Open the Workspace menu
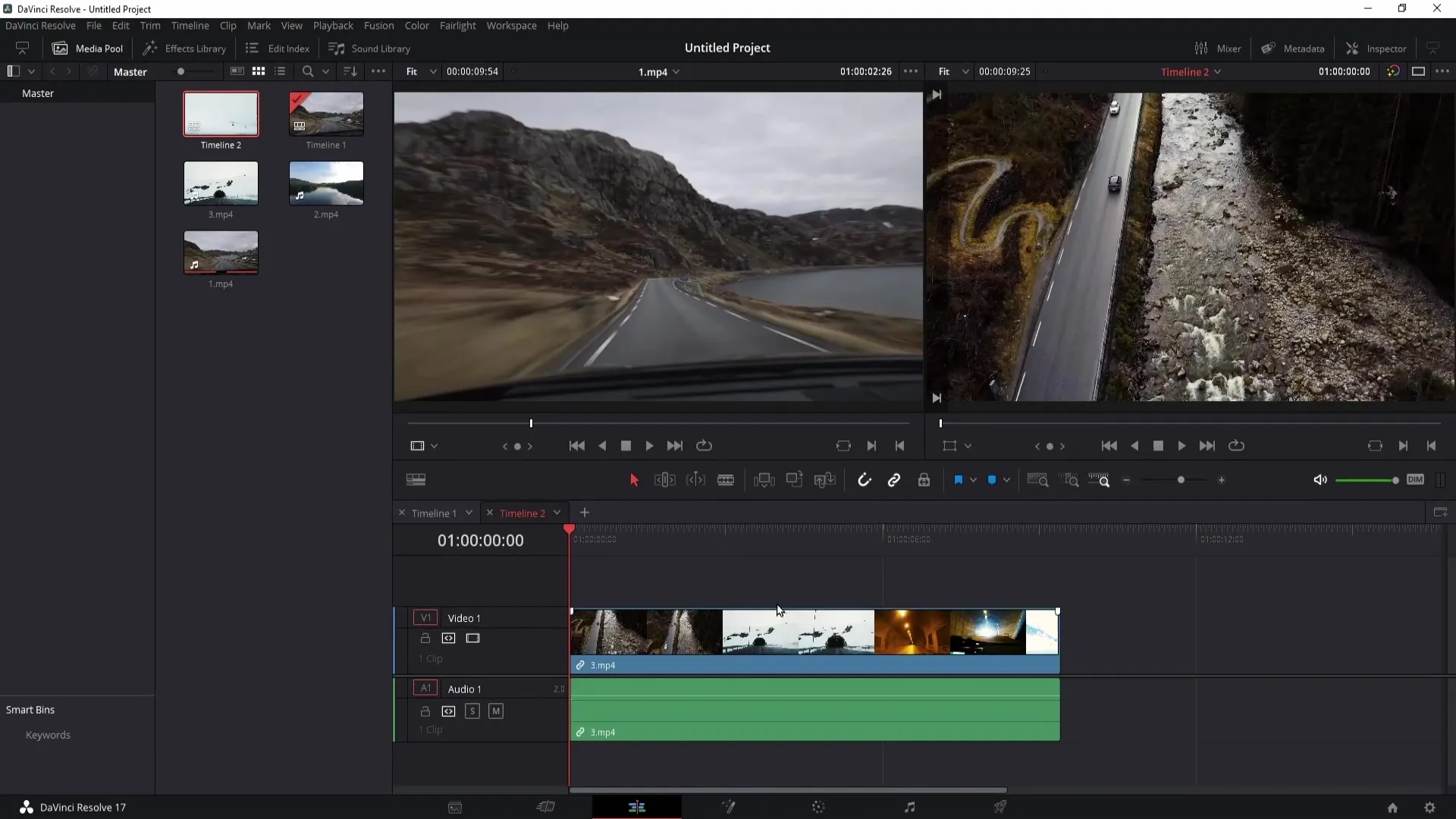1456x819 pixels. click(x=511, y=26)
